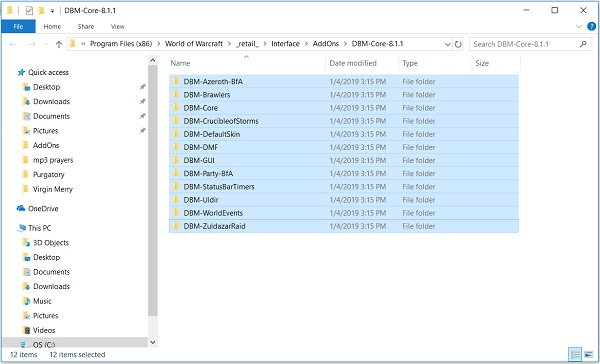This screenshot has width=600, height=364.
Task: Open Videos under This PC
Action: point(44,330)
